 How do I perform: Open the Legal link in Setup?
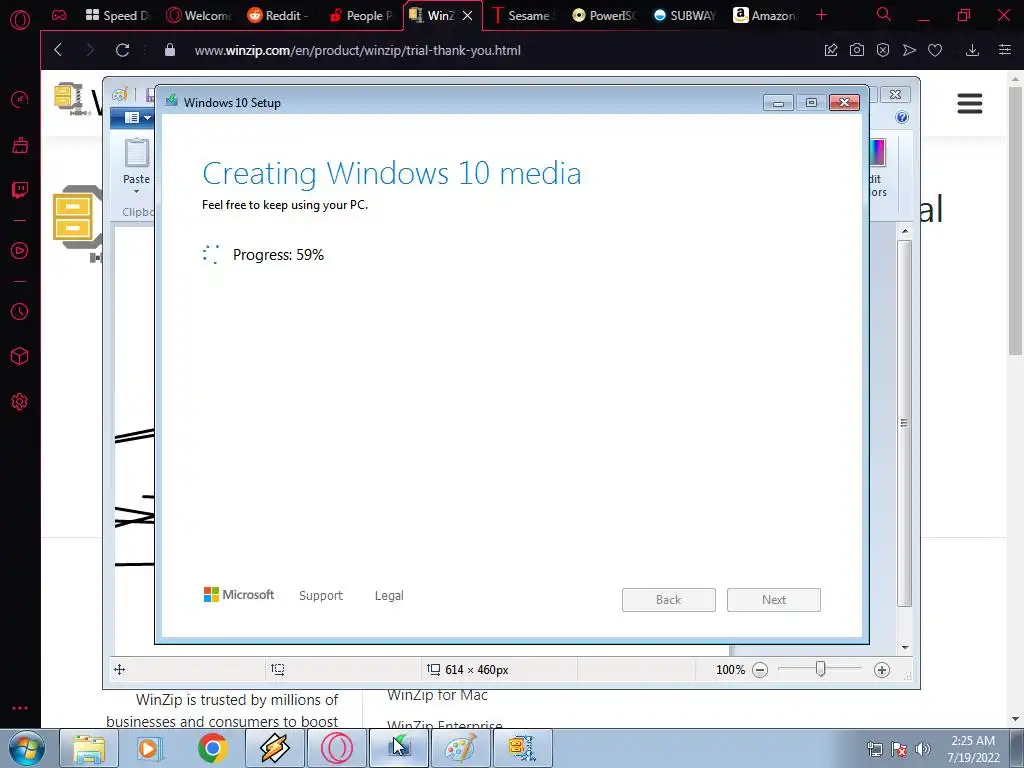[389, 596]
